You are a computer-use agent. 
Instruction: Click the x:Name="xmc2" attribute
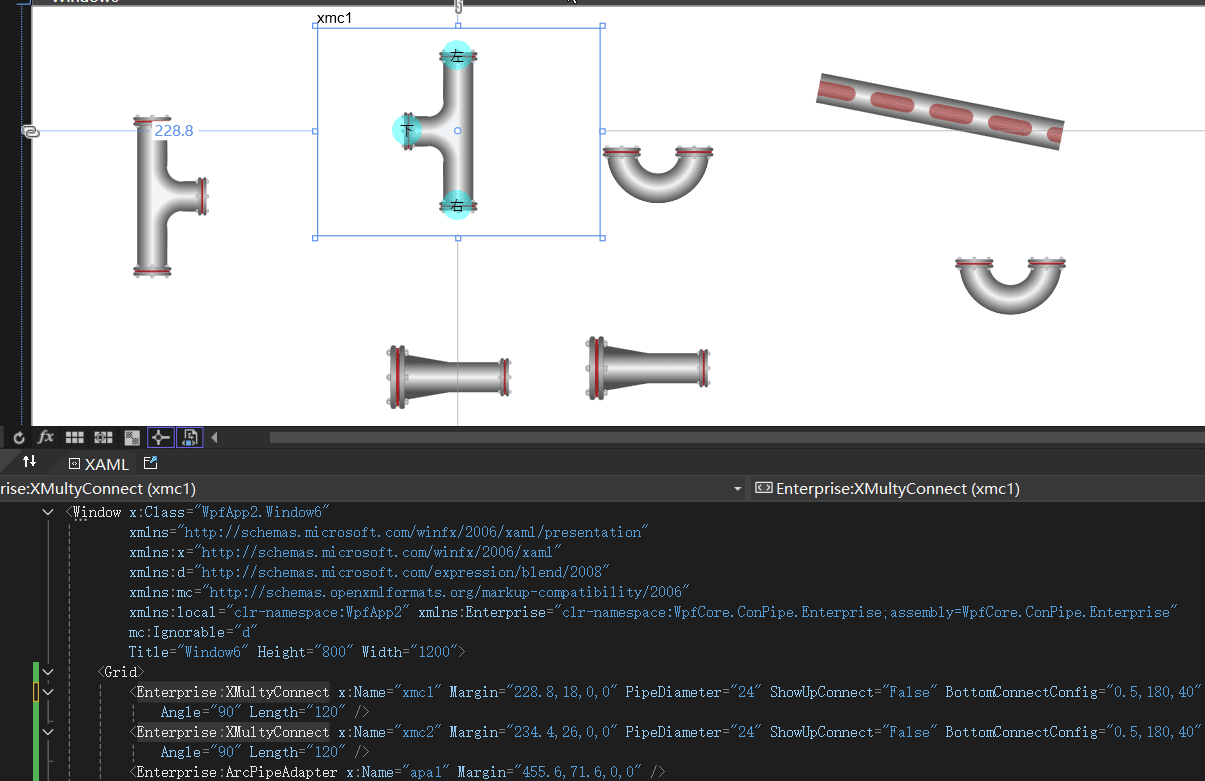click(x=389, y=732)
